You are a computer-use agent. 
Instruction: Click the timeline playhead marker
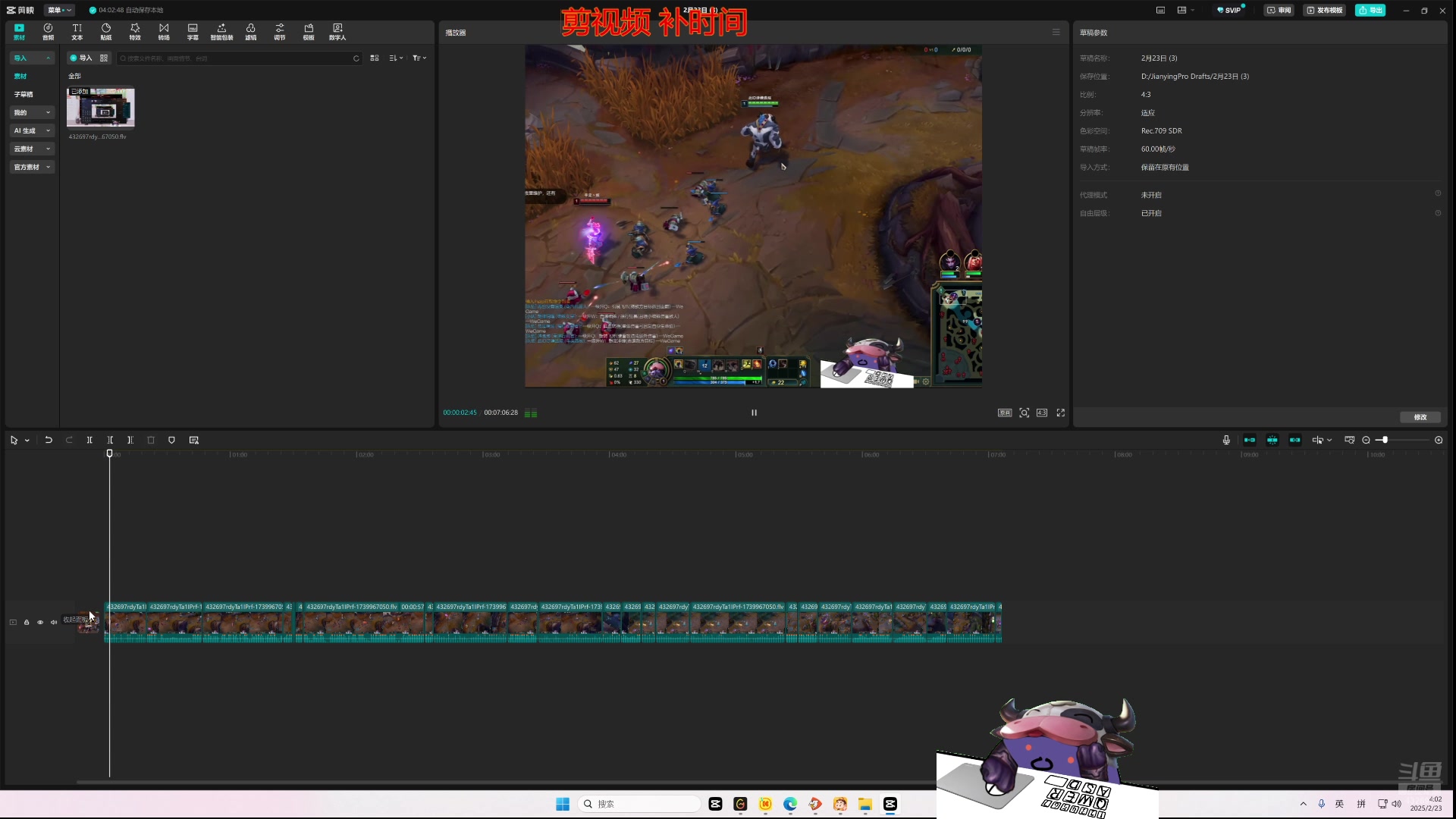click(109, 453)
